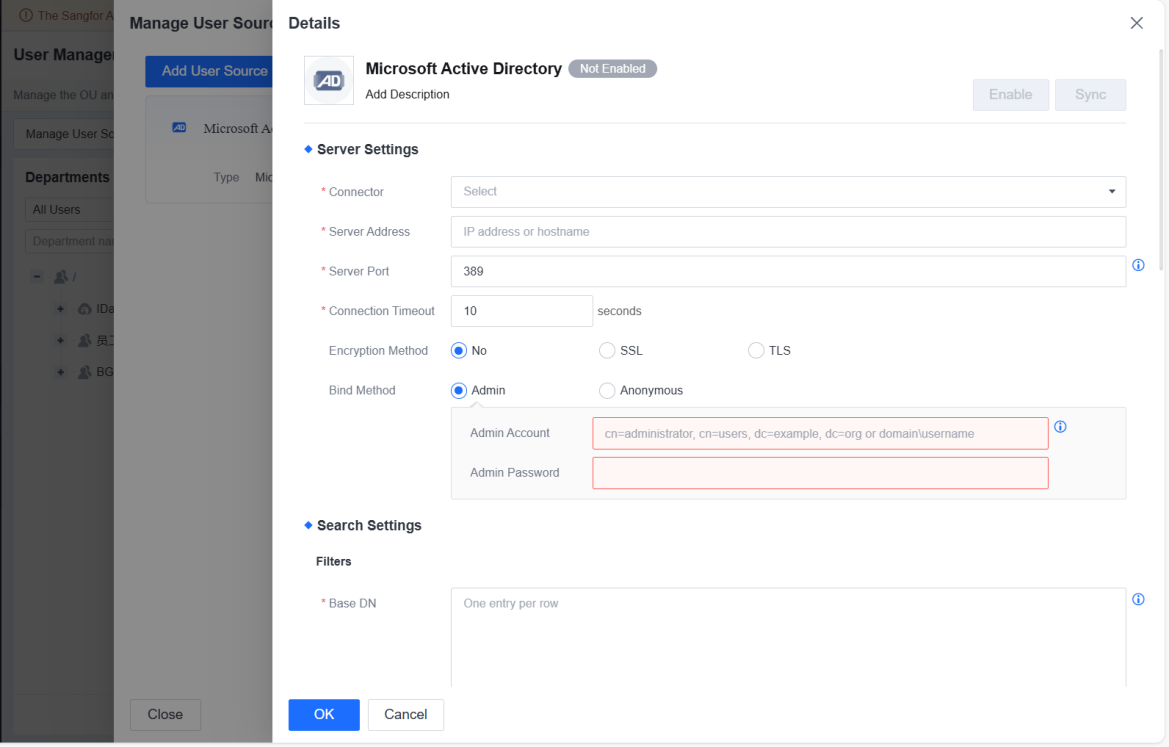Expand the BG department node
This screenshot has height=747, width=1169.
60,371
